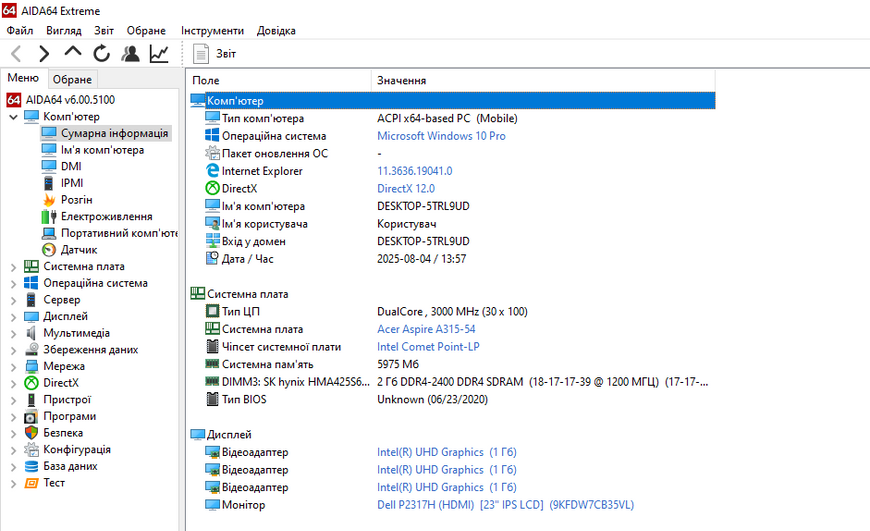Open the Вигляд menu
The width and height of the screenshot is (870, 531).
click(x=64, y=31)
